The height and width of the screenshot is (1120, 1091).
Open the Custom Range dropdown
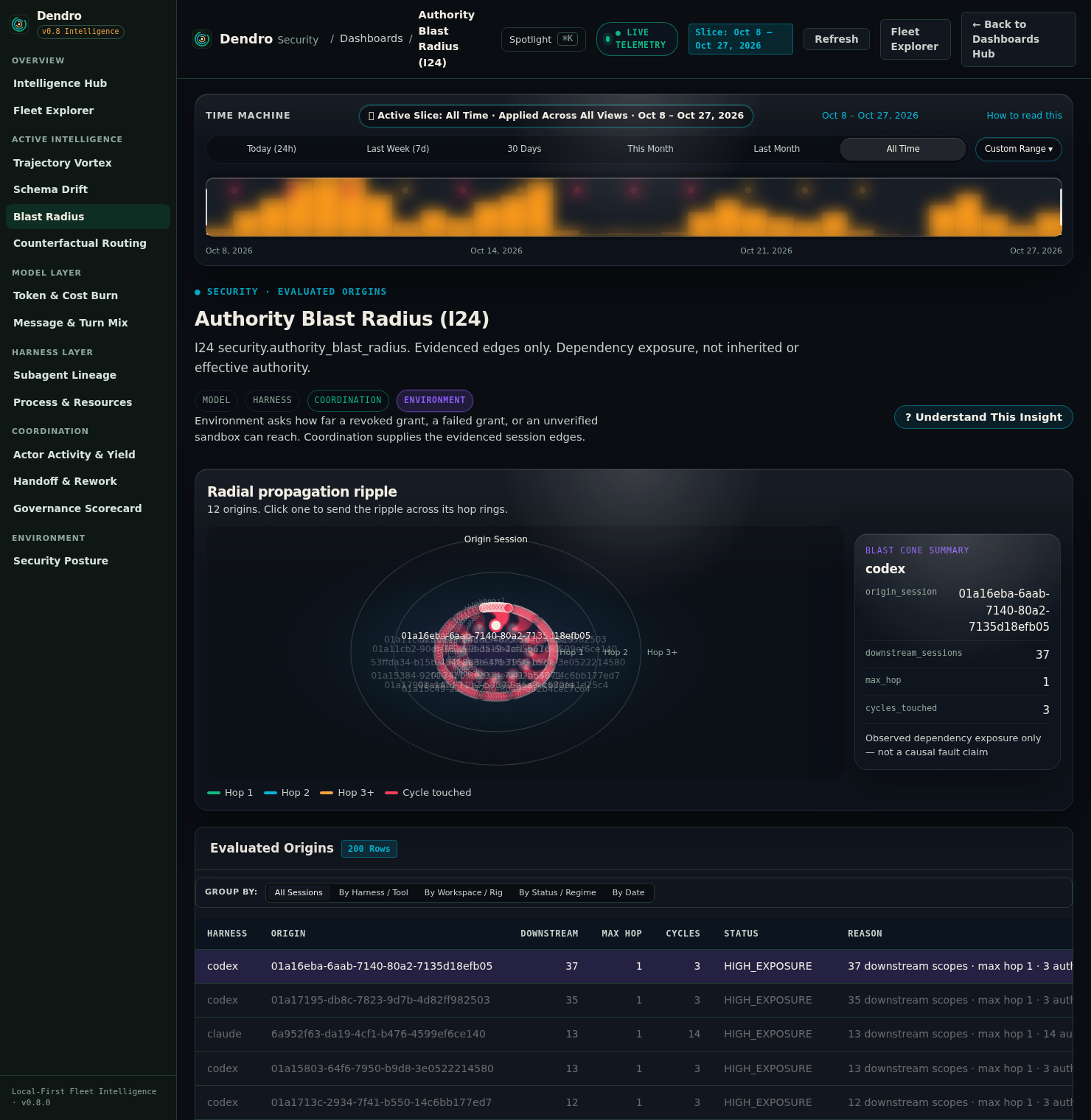(x=1018, y=149)
